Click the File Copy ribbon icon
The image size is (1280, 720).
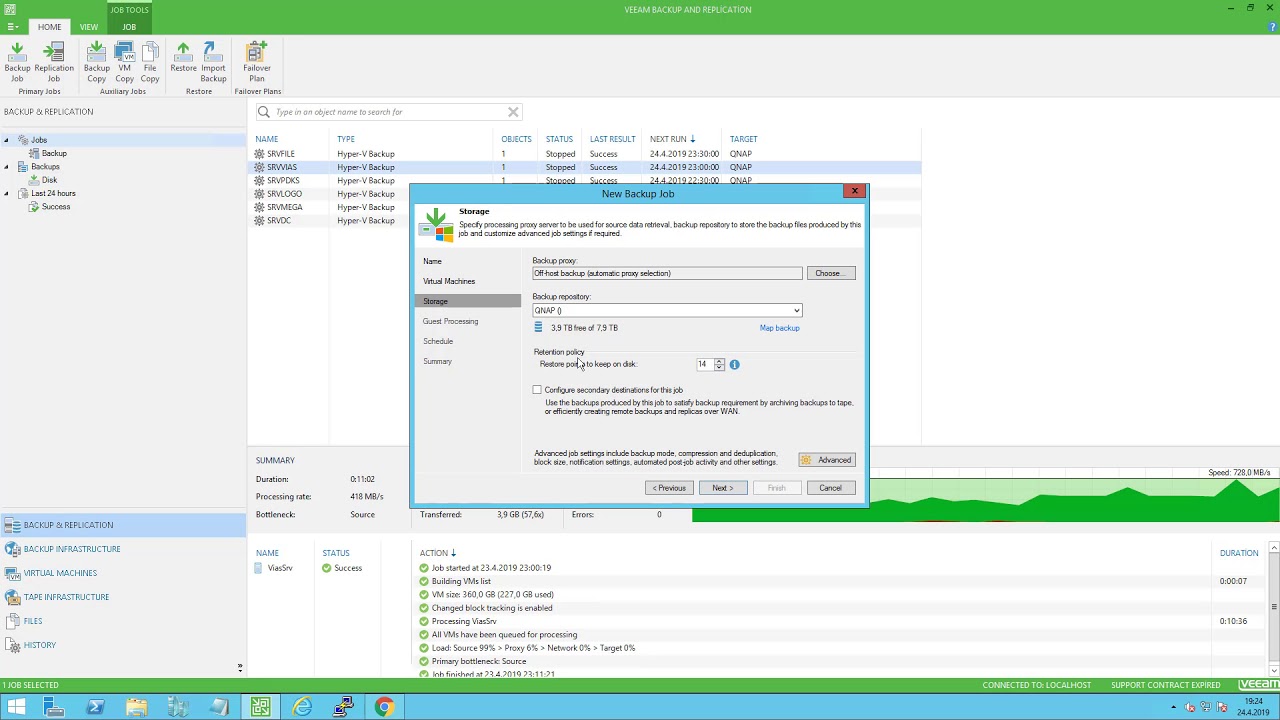pos(150,62)
